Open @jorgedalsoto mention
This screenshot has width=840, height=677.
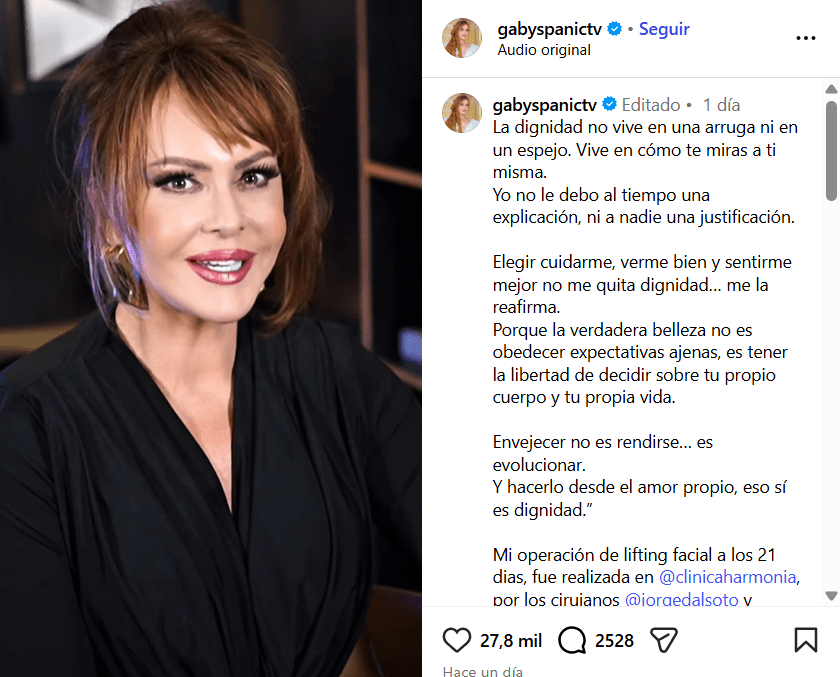tap(681, 599)
